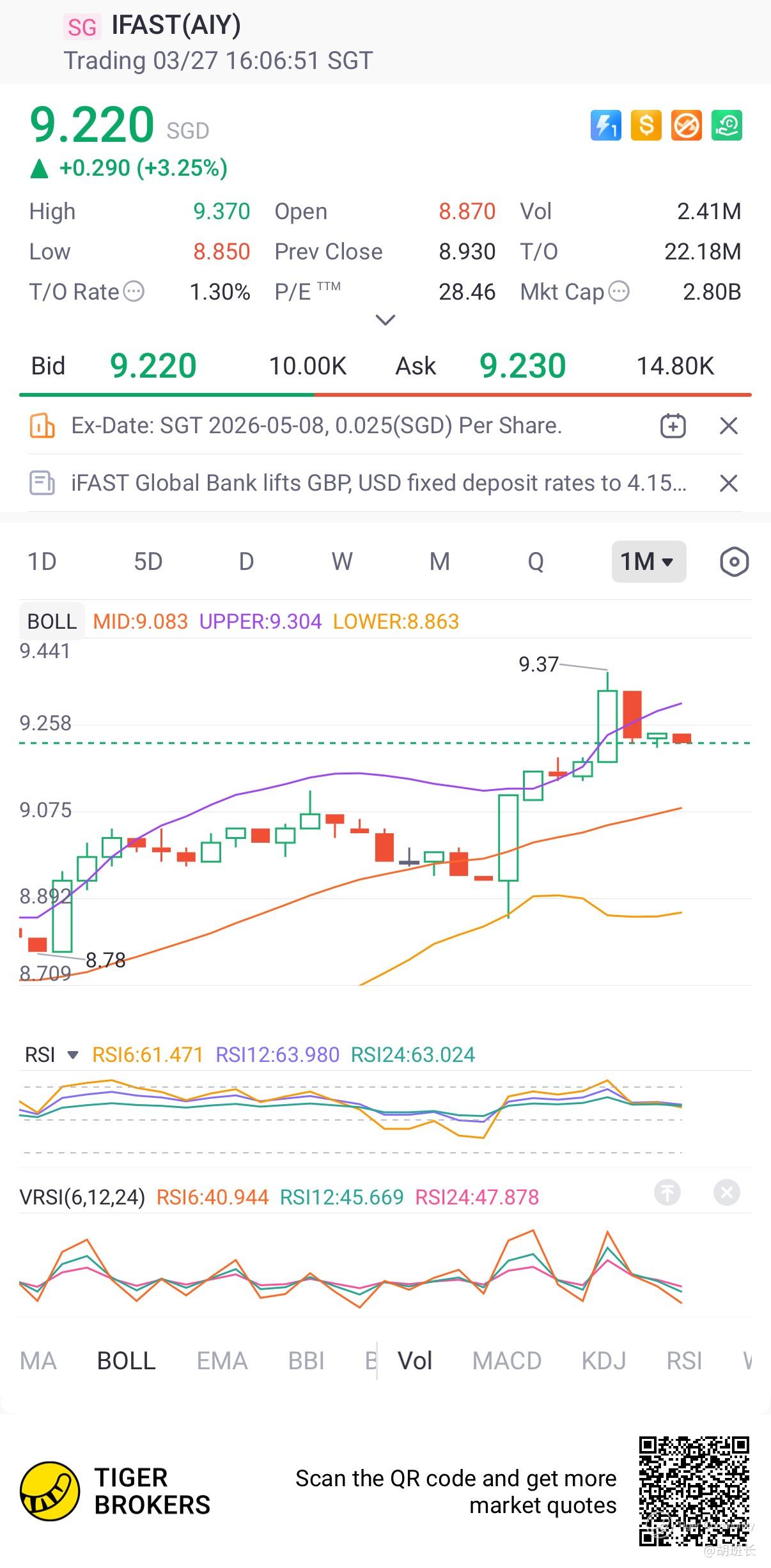Switch to the 1D chart tab
This screenshot has width=771, height=1568.
tap(42, 562)
